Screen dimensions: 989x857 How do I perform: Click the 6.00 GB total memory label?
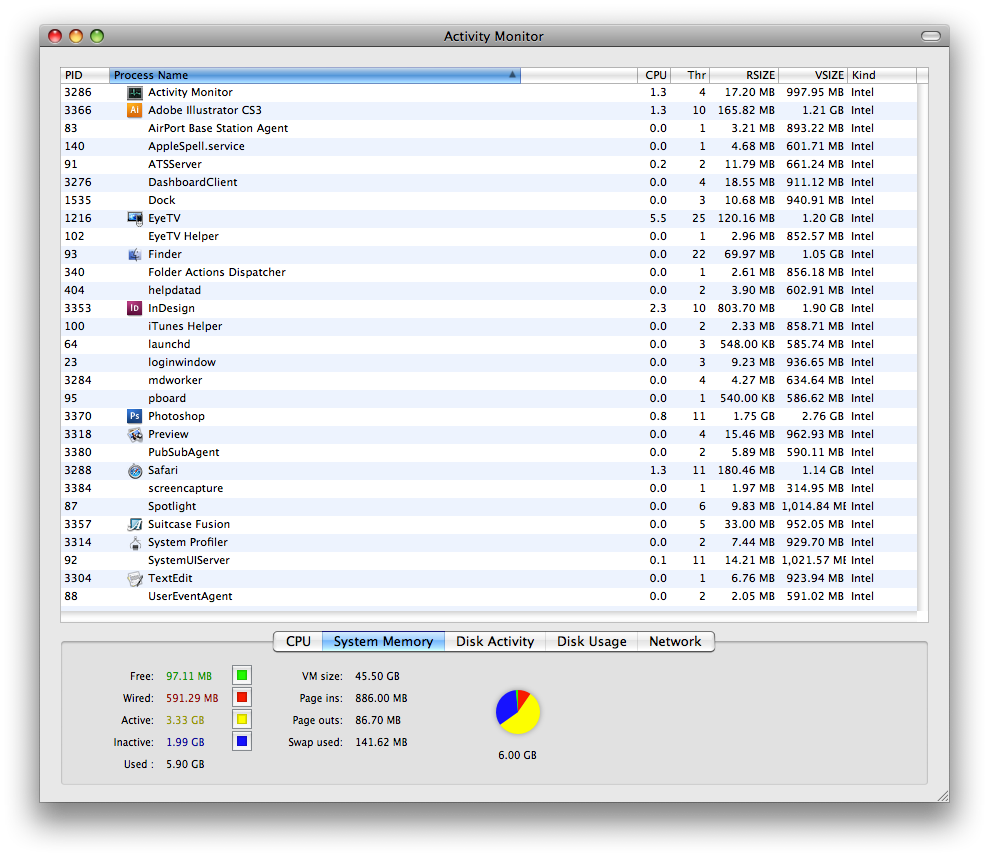517,755
